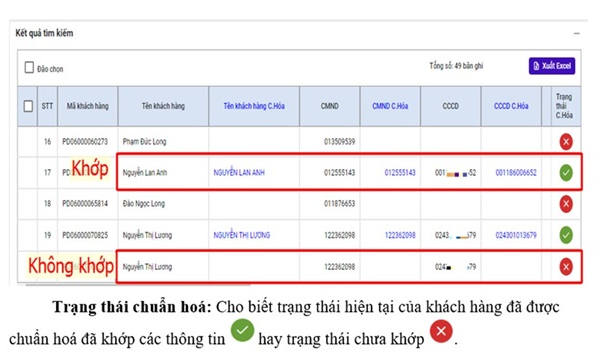Click the CMND C.Hóa column header

390,106
